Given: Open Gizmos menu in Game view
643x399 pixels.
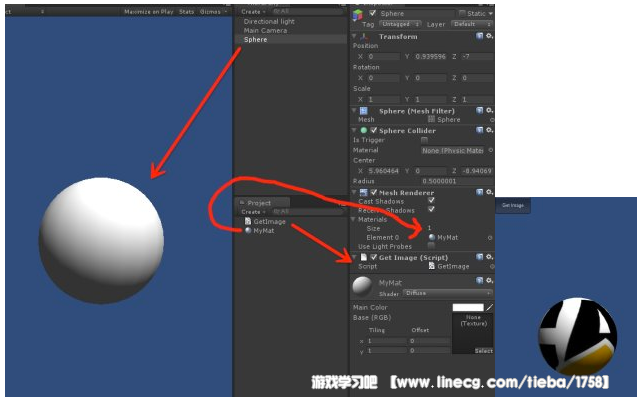Looking at the screenshot, I should [213, 12].
